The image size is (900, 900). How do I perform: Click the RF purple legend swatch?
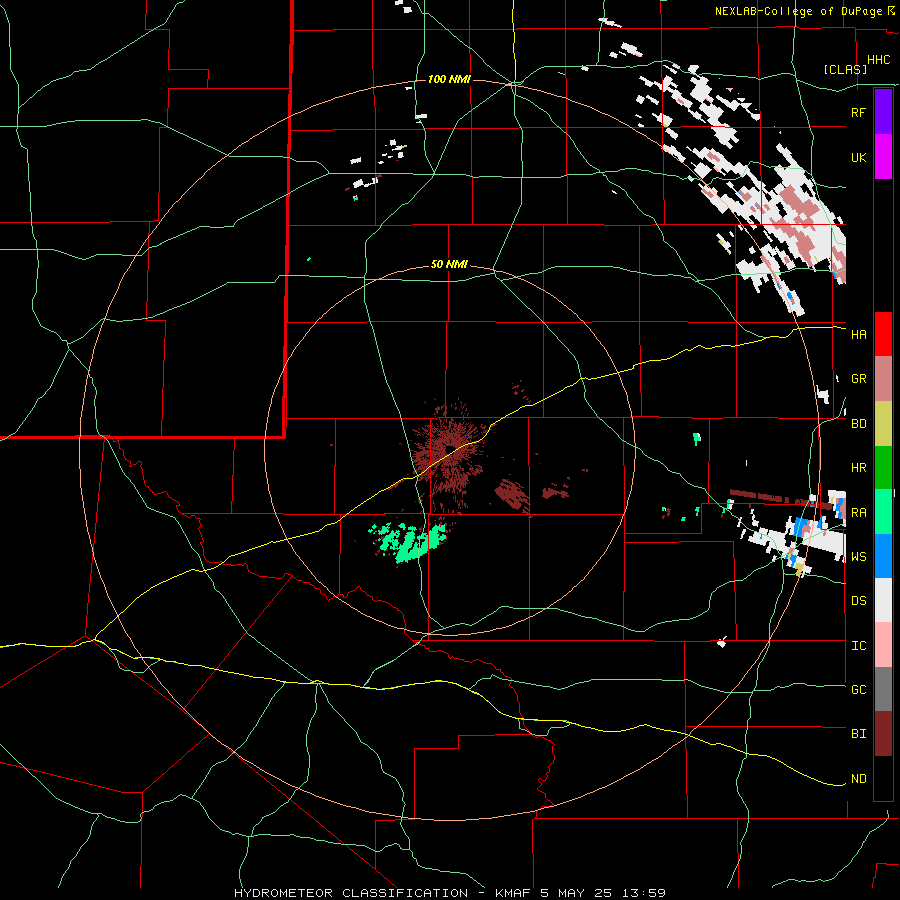click(883, 112)
